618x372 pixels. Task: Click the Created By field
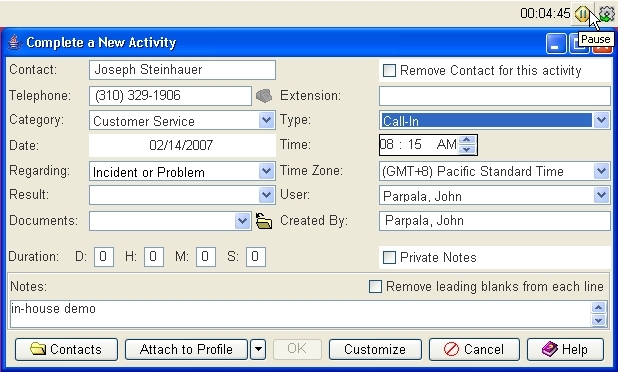[x=495, y=221]
